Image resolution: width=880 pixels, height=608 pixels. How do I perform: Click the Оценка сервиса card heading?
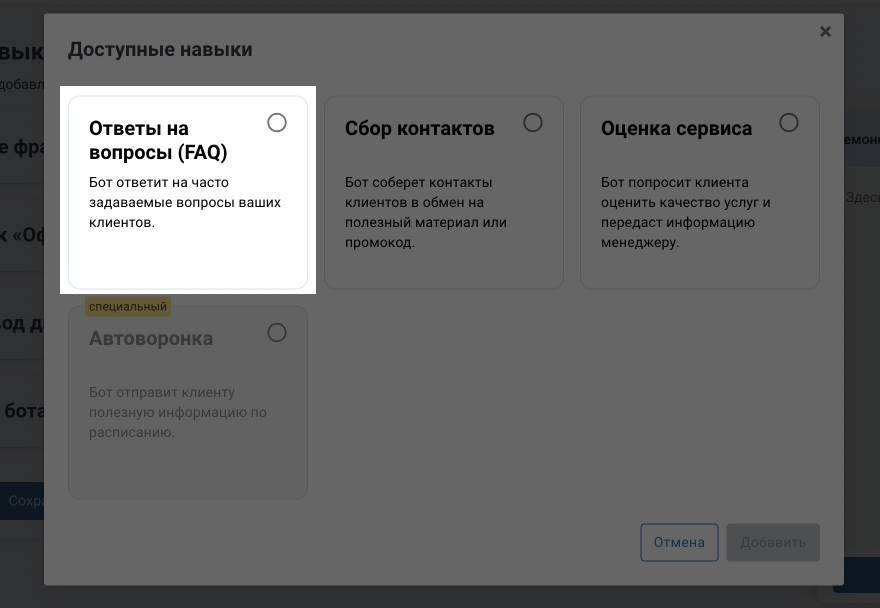pyautogui.click(x=676, y=128)
